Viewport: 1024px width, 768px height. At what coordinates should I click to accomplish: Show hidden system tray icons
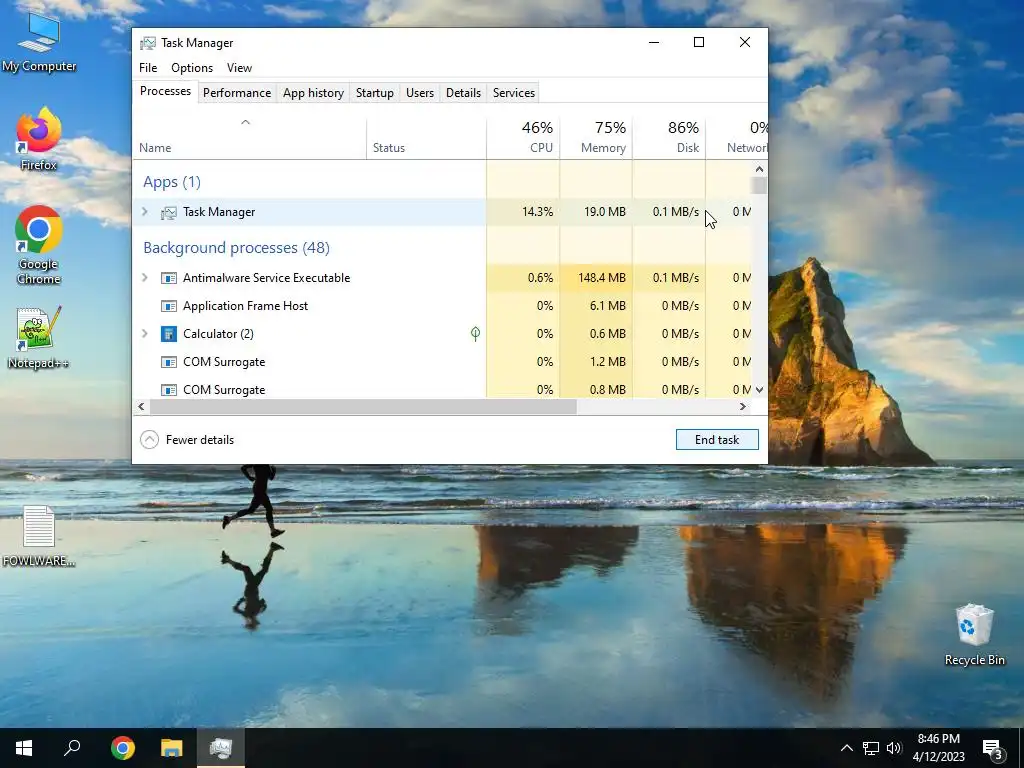pos(846,748)
